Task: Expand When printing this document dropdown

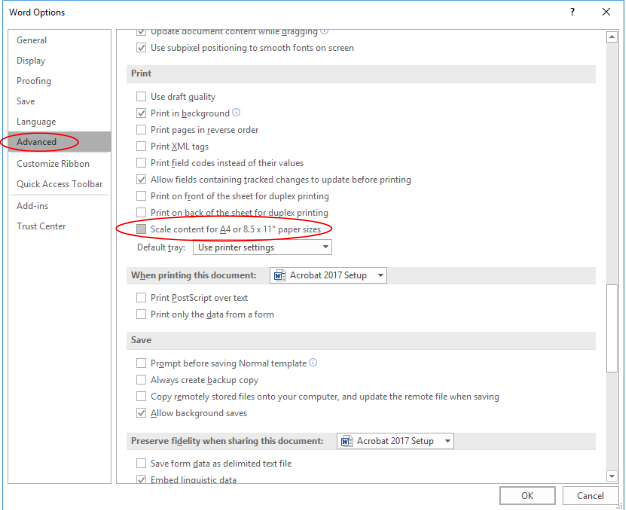Action: pyautogui.click(x=381, y=275)
